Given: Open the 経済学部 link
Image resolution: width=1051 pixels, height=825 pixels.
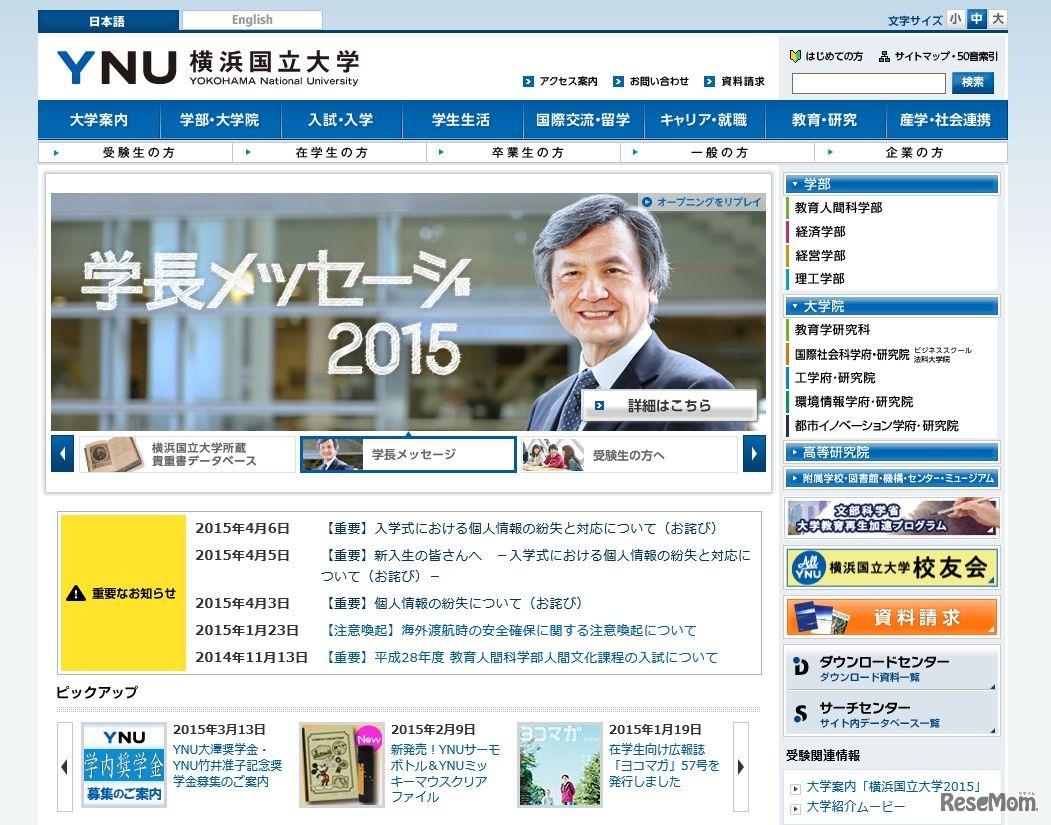Looking at the screenshot, I should (820, 232).
